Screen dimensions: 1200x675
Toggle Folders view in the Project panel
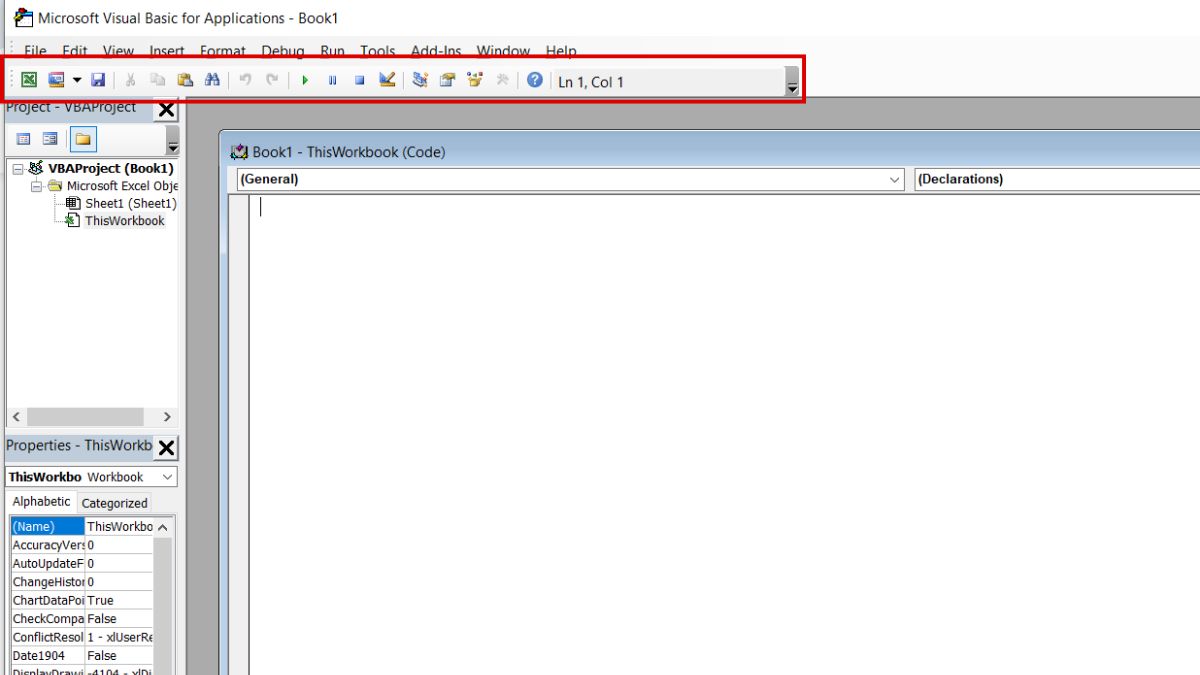[x=82, y=139]
